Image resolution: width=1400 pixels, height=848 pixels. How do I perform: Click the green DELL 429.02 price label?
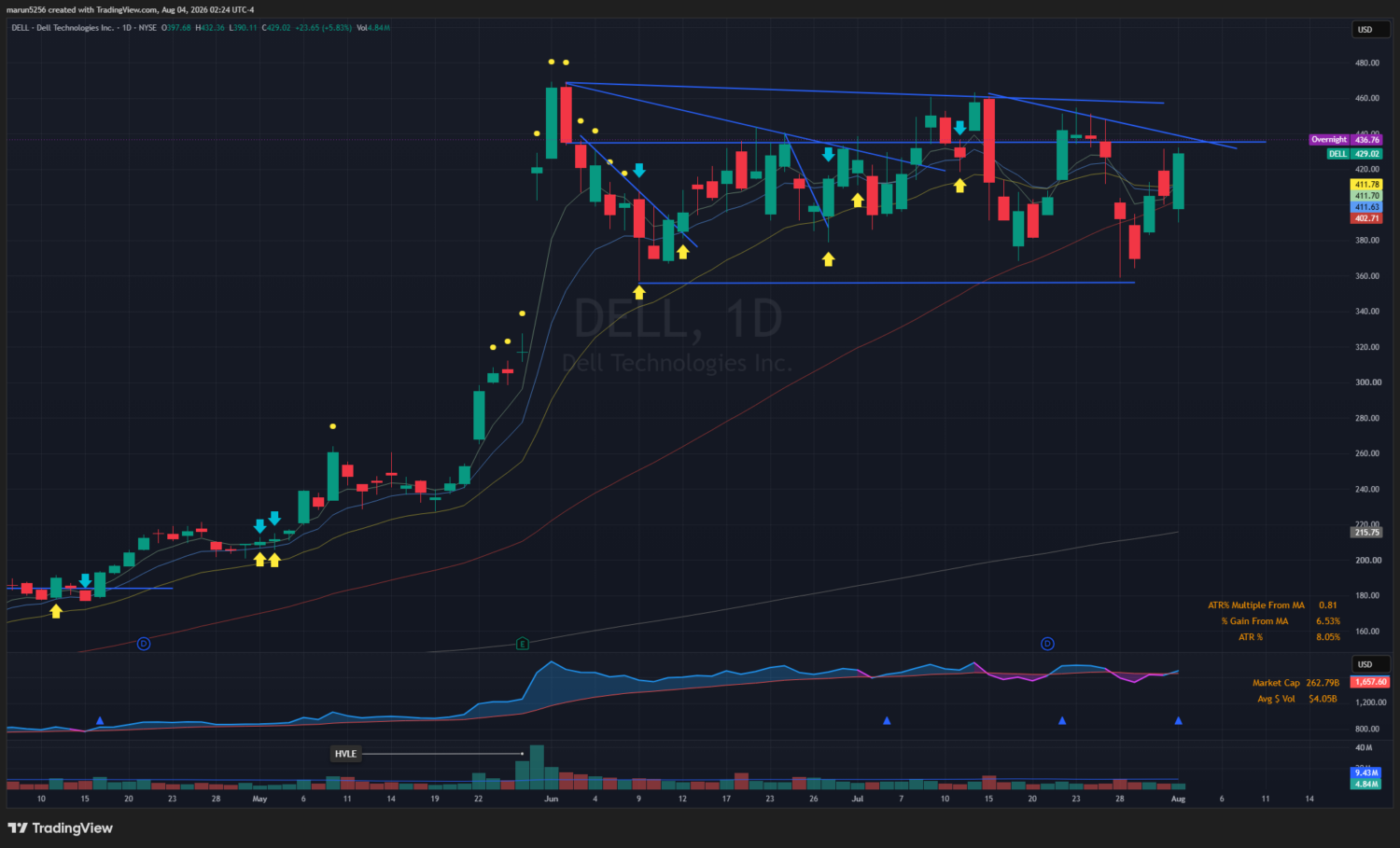[x=1355, y=154]
